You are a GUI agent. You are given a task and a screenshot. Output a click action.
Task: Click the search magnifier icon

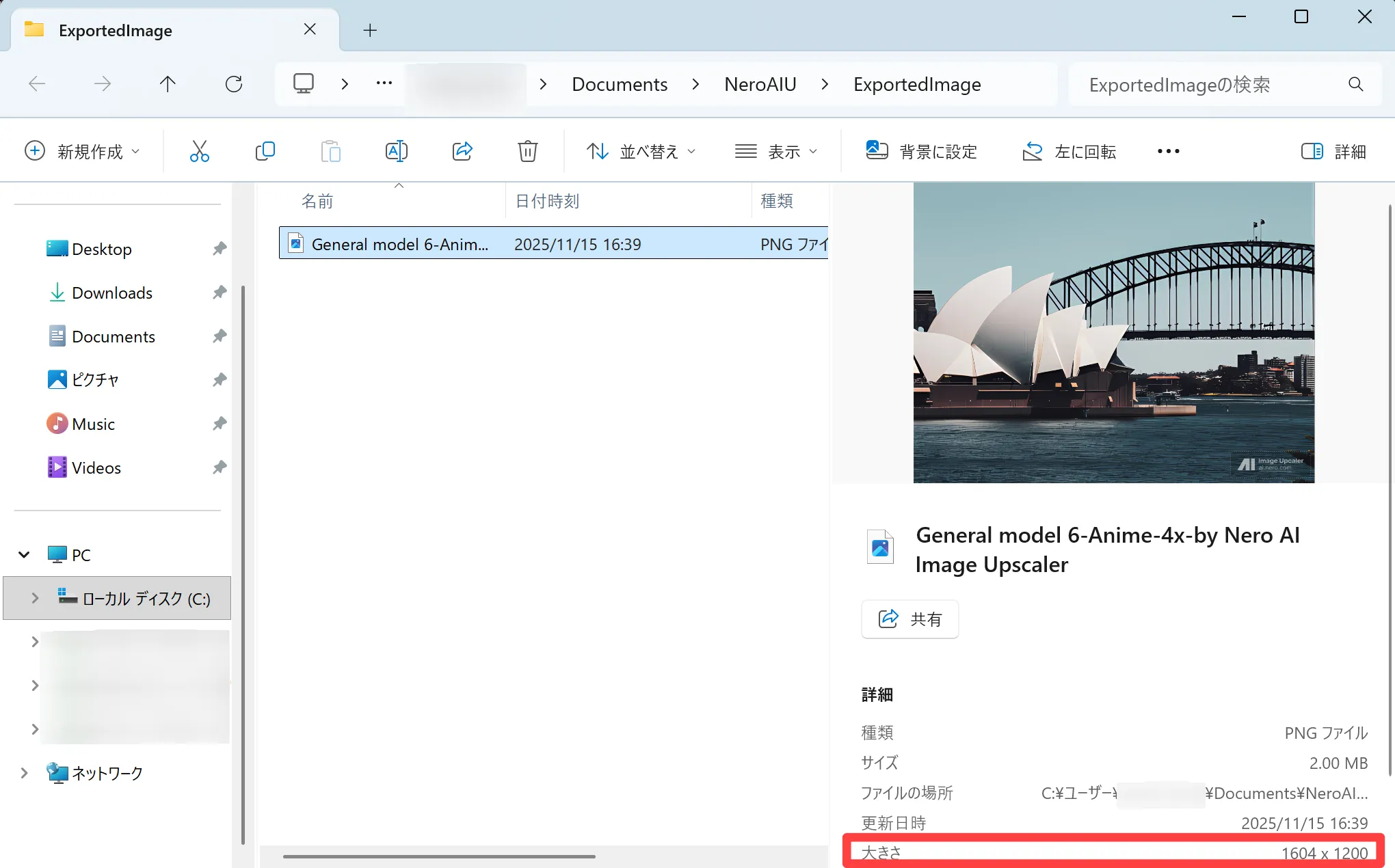pos(1355,84)
